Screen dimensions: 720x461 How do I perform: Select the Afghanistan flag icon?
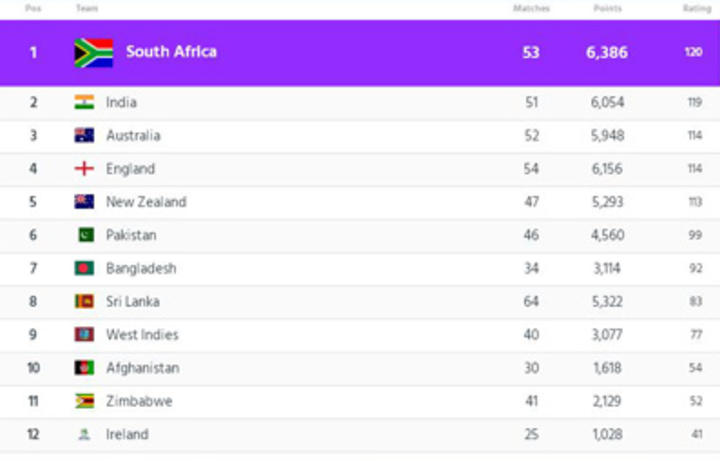pos(84,368)
